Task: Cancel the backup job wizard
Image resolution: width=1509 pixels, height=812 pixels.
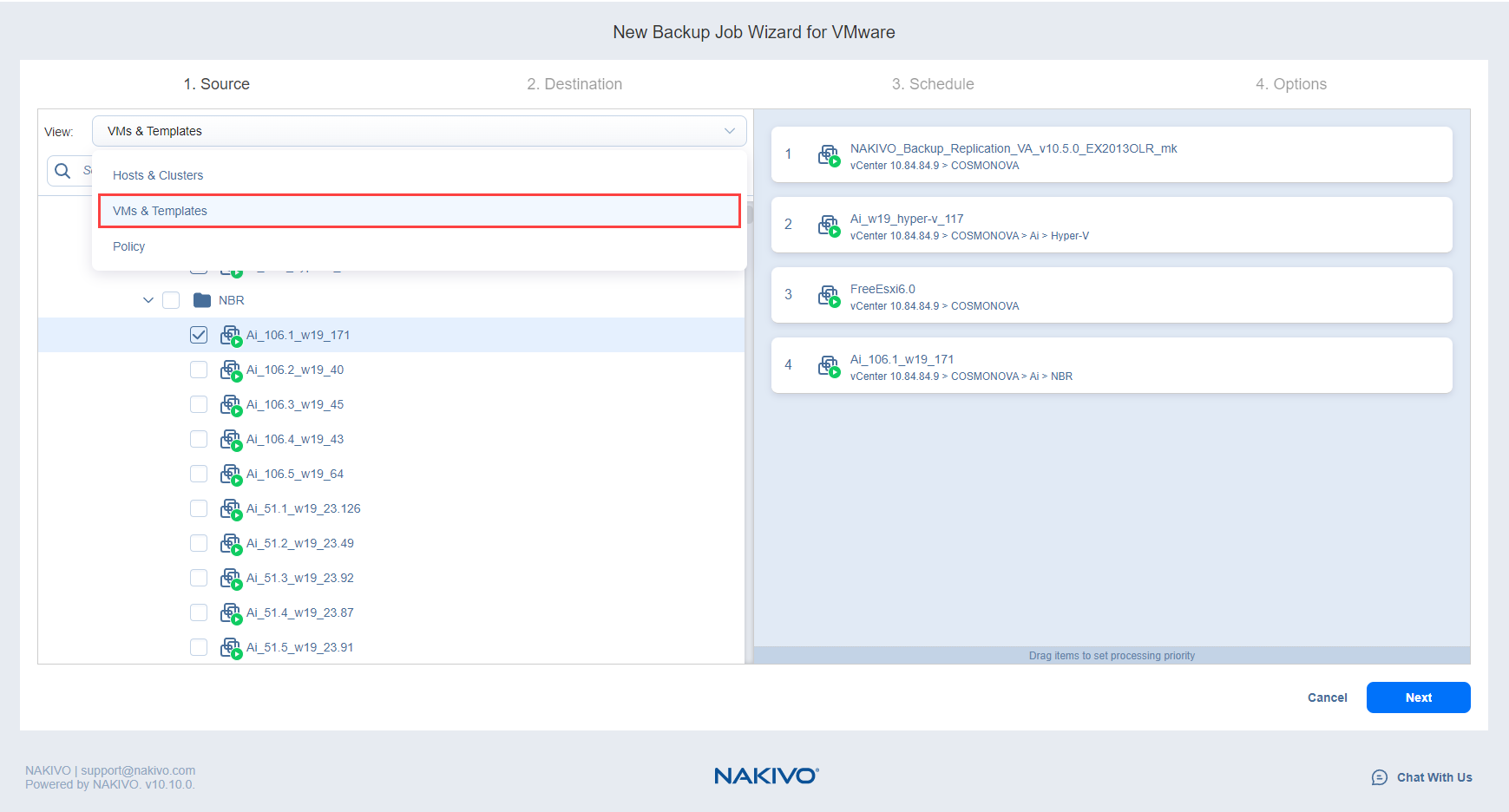Action: (x=1327, y=697)
